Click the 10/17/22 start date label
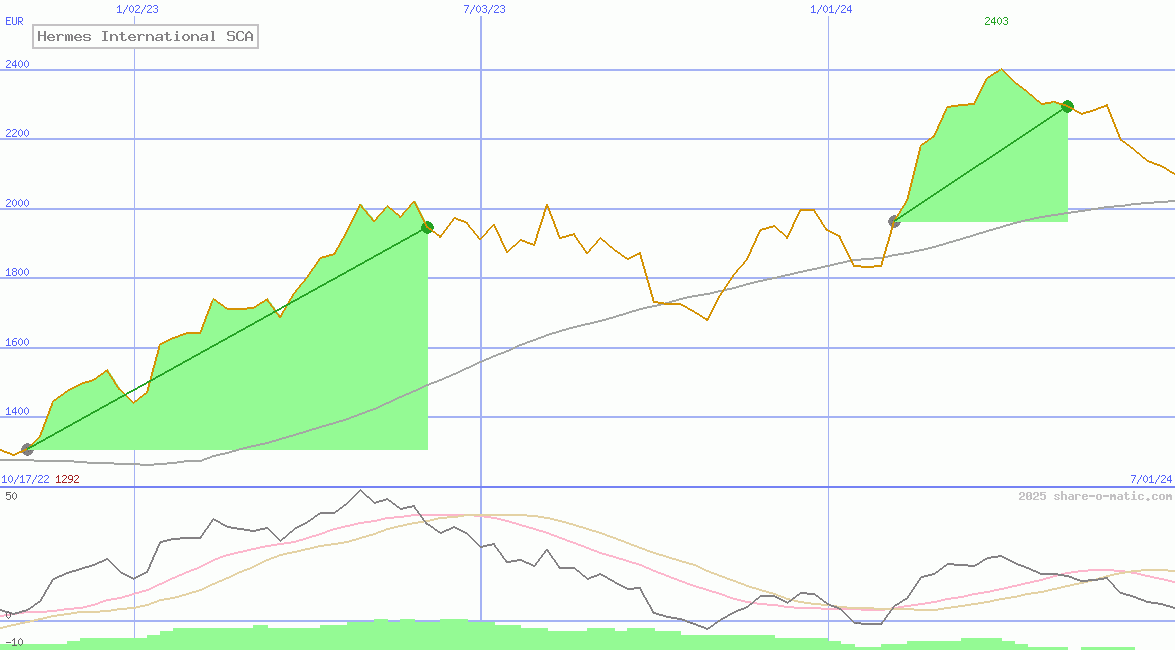 point(25,479)
